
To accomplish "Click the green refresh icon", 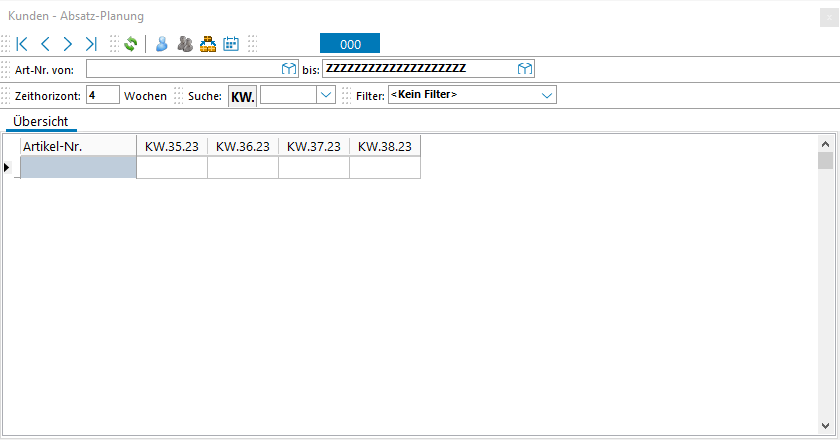I will pyautogui.click(x=130, y=44).
